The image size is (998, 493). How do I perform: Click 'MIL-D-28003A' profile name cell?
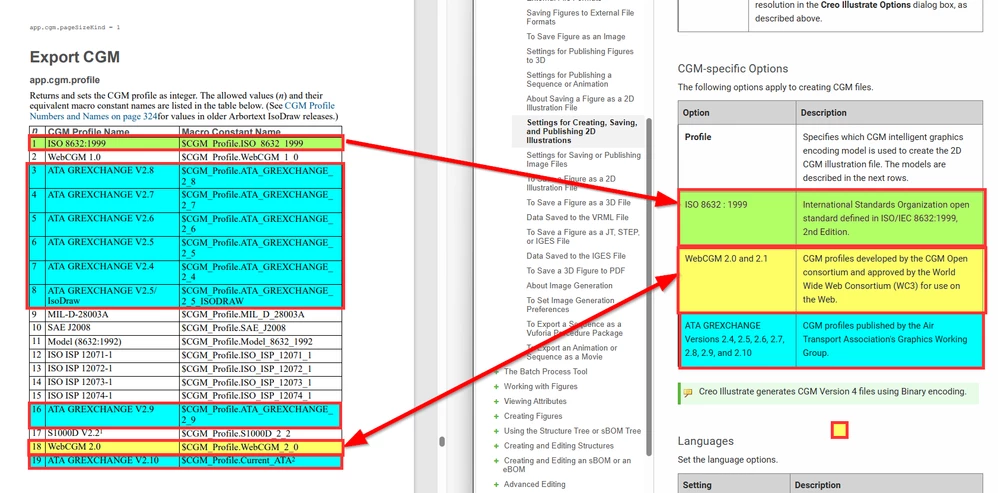click(x=112, y=314)
